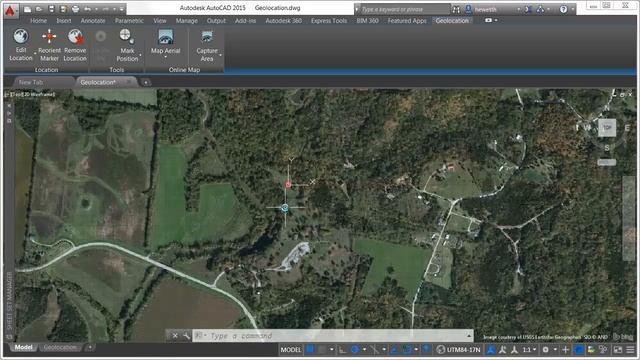
Task: Expand the Map Aerial dropdown arrow
Action: pyautogui.click(x=165, y=57)
